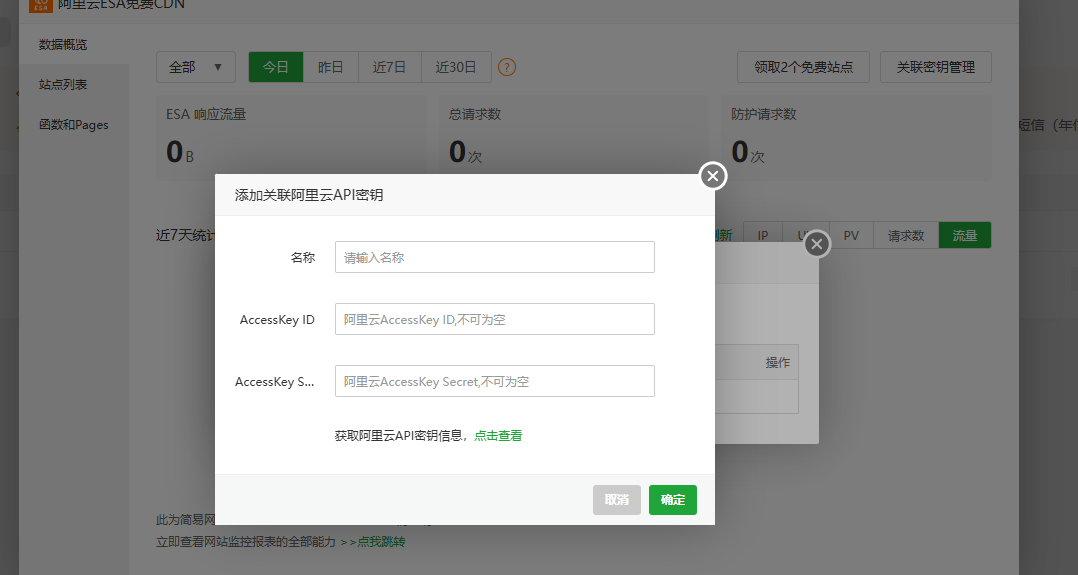Select the 今日 time range tab

pos(276,67)
